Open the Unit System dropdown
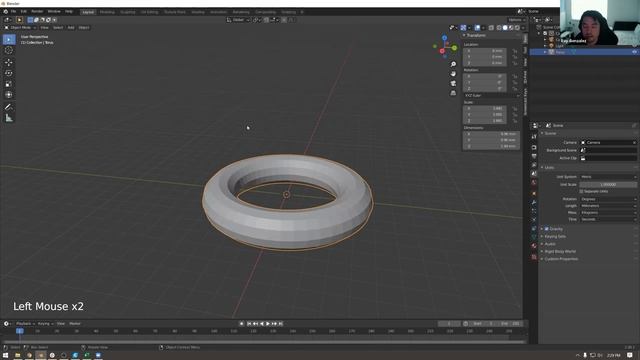 608,177
